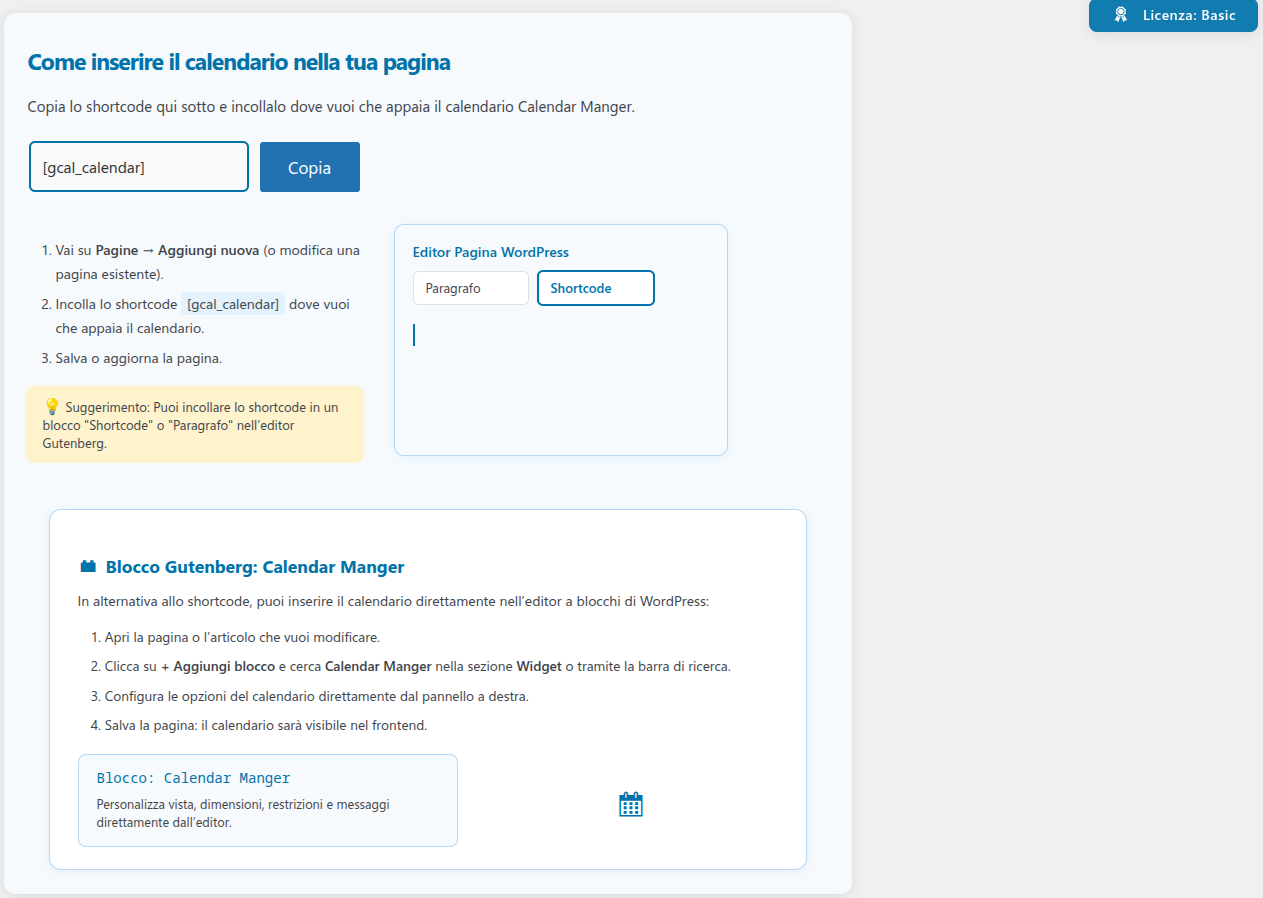The image size is (1263, 898).
Task: Click the bold + Aggiungi blocco text
Action: (217, 666)
